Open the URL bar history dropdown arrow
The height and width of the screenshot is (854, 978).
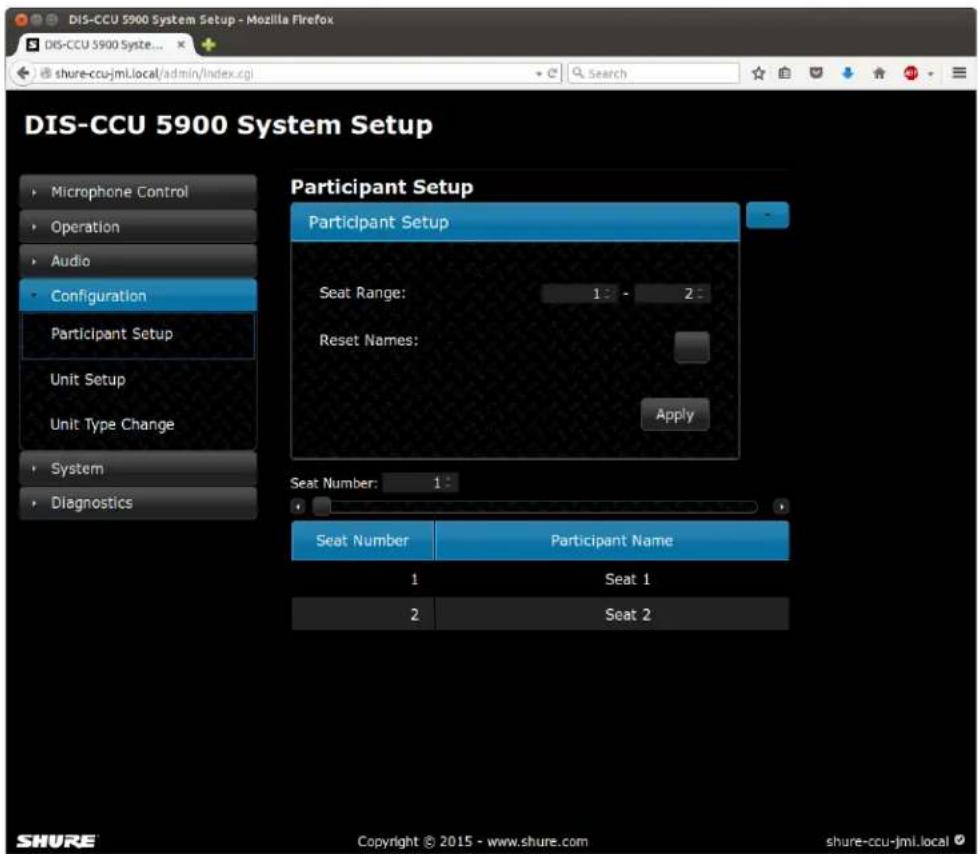539,74
